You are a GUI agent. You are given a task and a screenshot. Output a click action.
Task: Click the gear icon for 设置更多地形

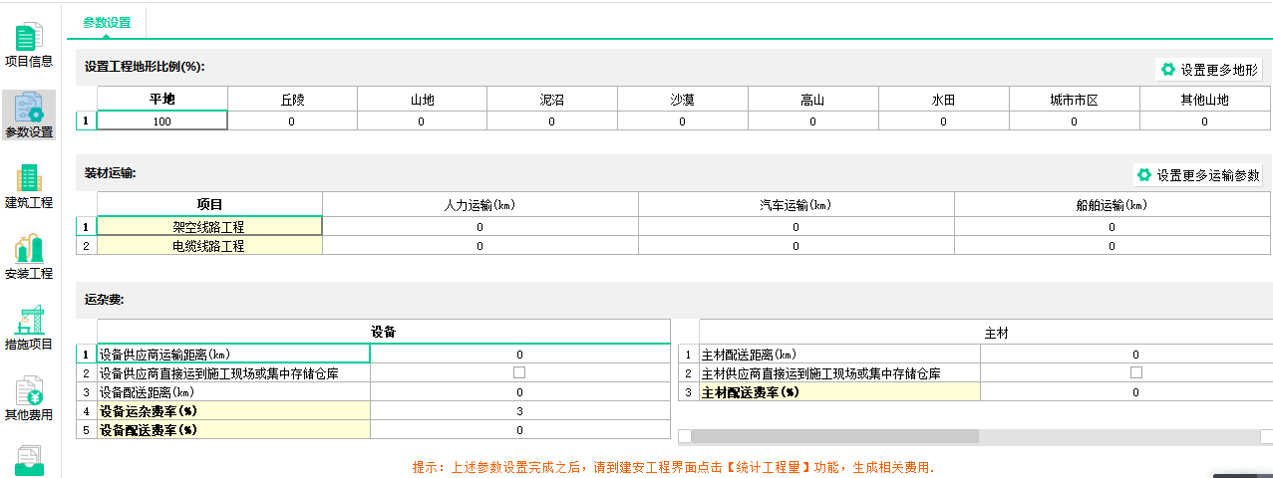click(1168, 70)
